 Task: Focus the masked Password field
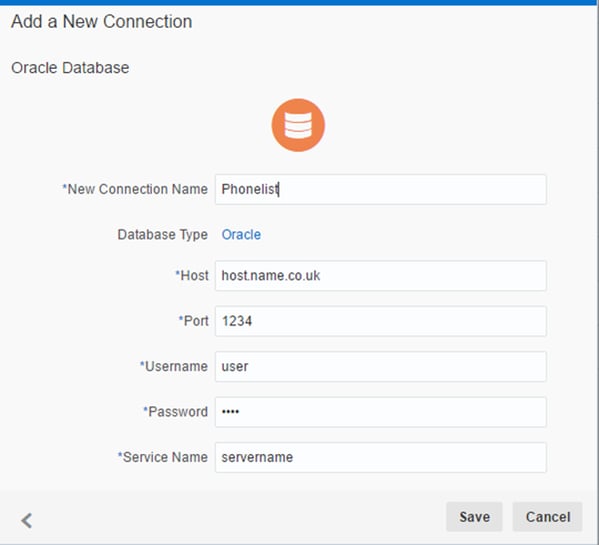point(380,412)
